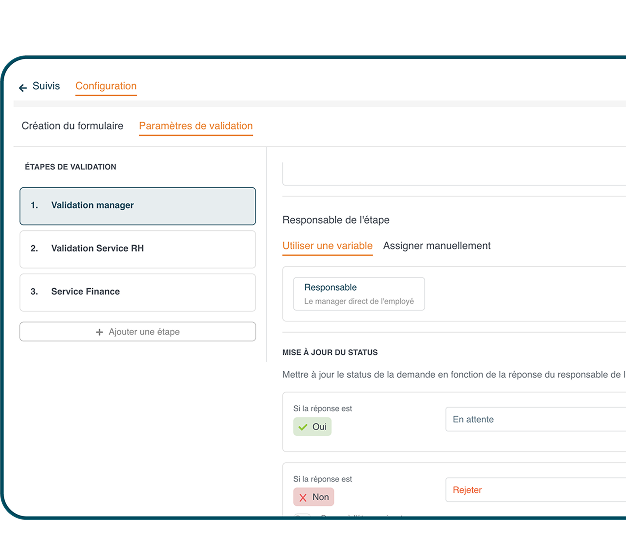This screenshot has width=626, height=552.
Task: Click the red cross icon in Non
Action: point(303,498)
